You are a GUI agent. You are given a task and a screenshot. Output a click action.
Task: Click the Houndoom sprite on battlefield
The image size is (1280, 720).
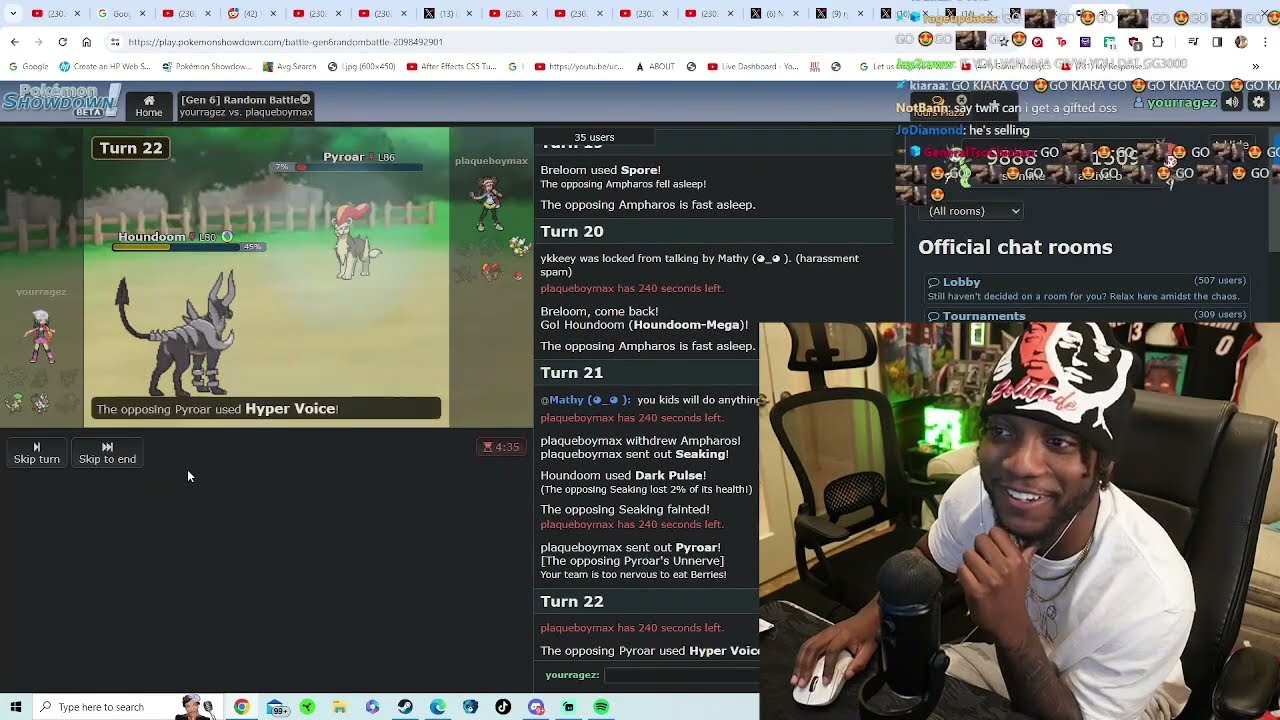[177, 332]
